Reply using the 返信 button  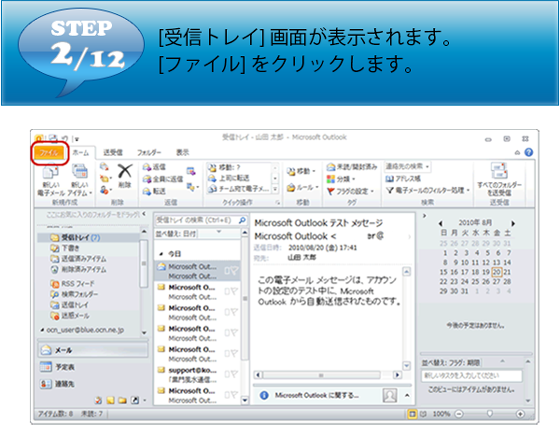[x=154, y=167]
